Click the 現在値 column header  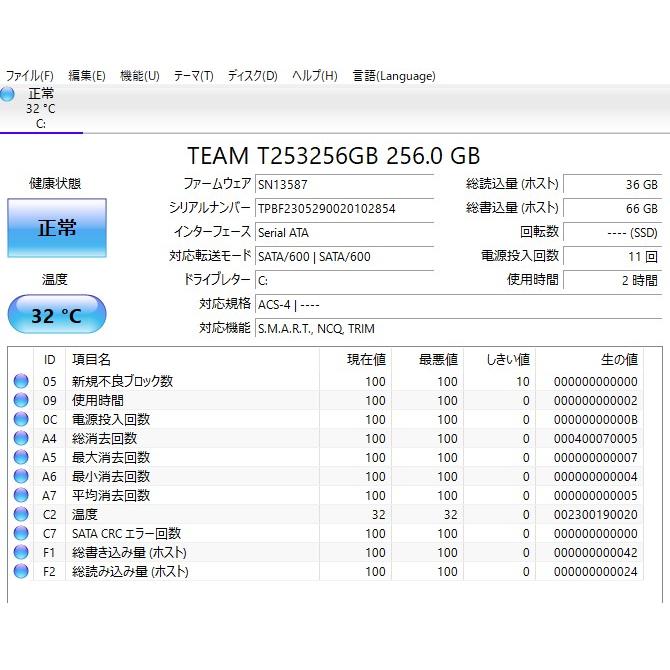pyautogui.click(x=356, y=360)
